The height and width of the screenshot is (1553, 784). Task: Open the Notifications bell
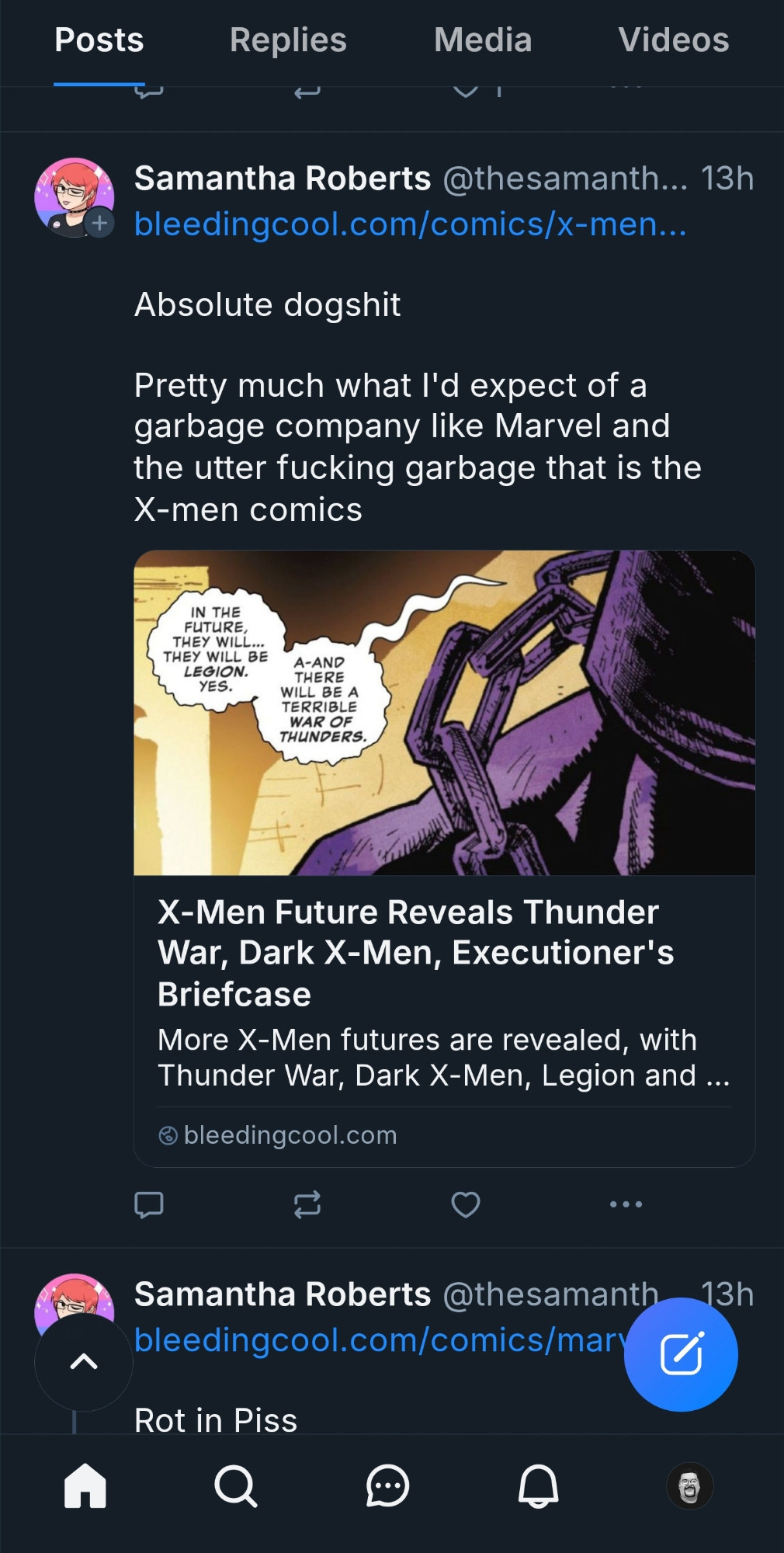coord(538,1485)
